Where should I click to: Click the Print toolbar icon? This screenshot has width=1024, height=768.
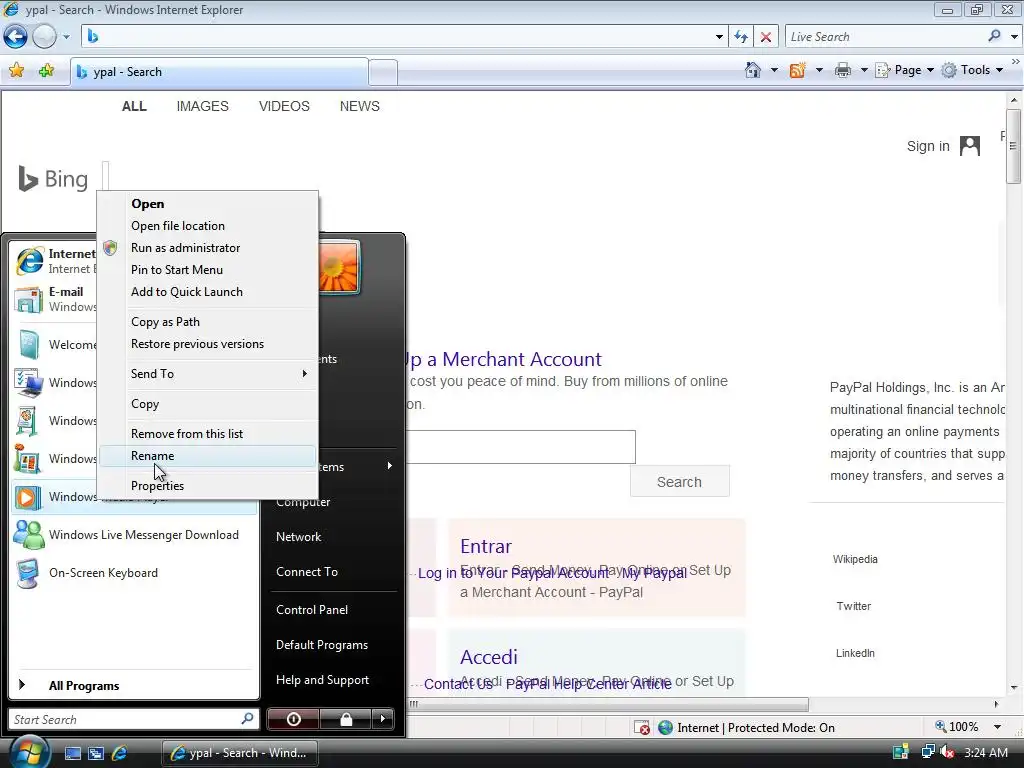pyautogui.click(x=843, y=70)
